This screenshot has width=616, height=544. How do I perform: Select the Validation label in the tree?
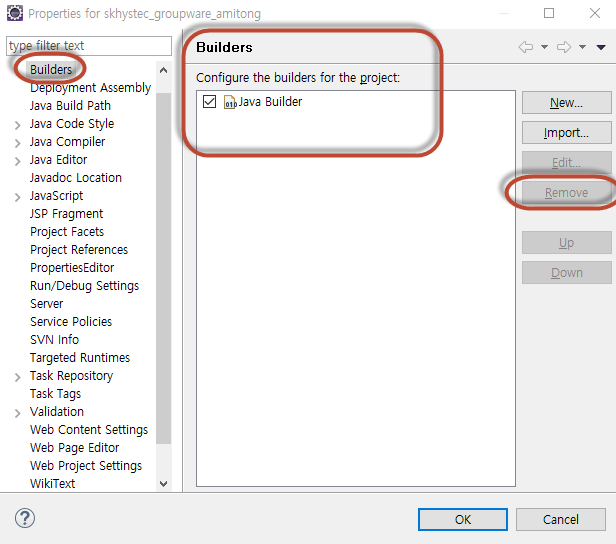[57, 412]
